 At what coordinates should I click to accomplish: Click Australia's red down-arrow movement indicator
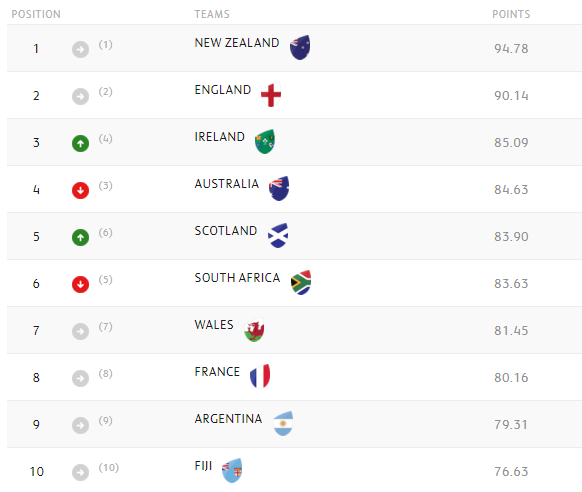click(x=81, y=191)
